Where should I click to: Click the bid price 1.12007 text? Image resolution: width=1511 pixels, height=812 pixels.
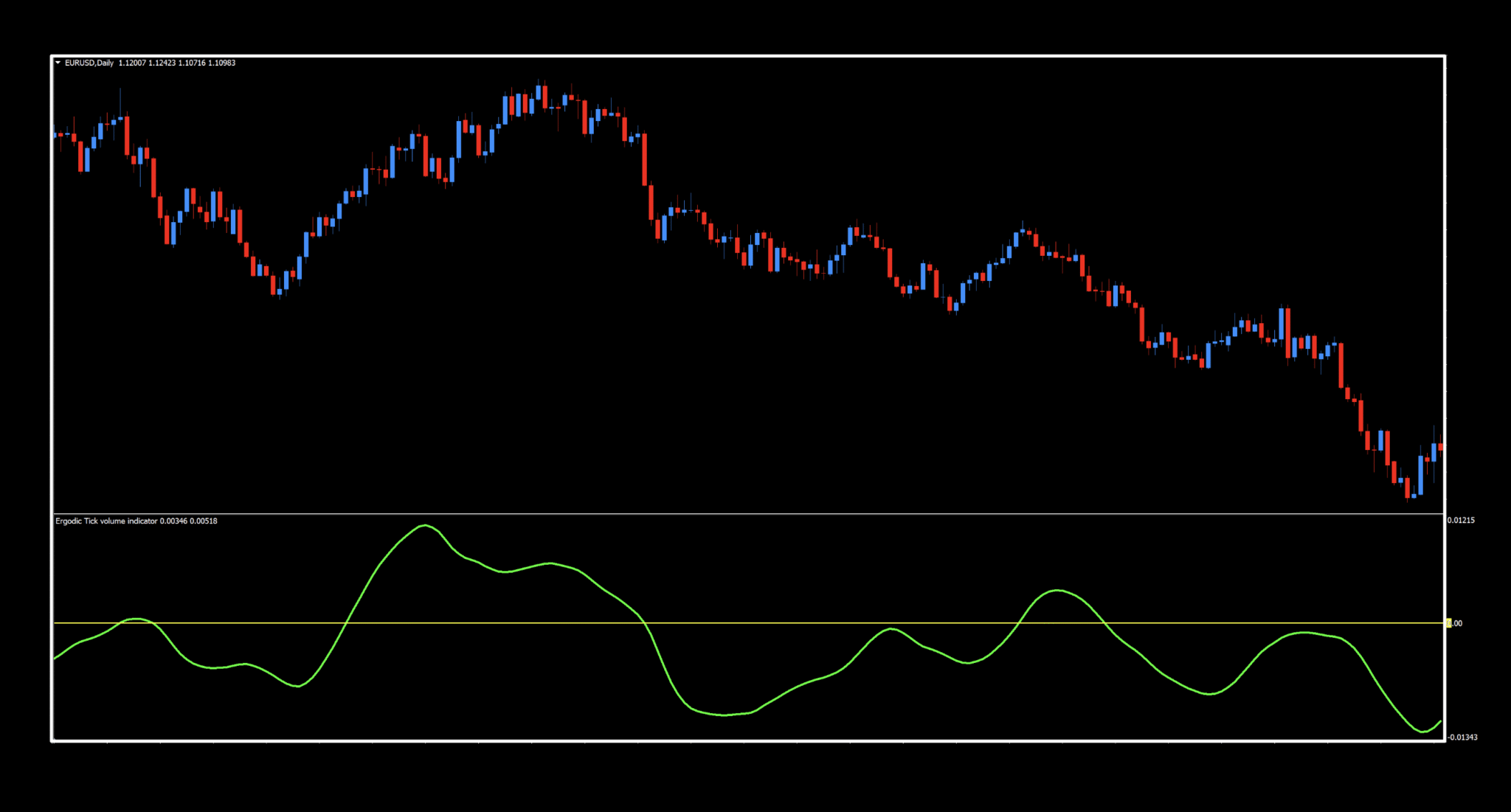tap(134, 64)
